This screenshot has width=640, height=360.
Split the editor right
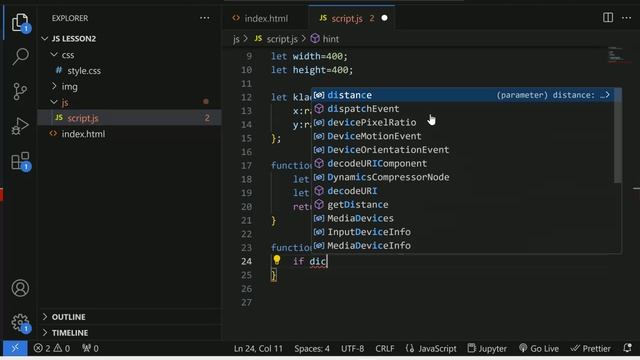click(x=608, y=18)
